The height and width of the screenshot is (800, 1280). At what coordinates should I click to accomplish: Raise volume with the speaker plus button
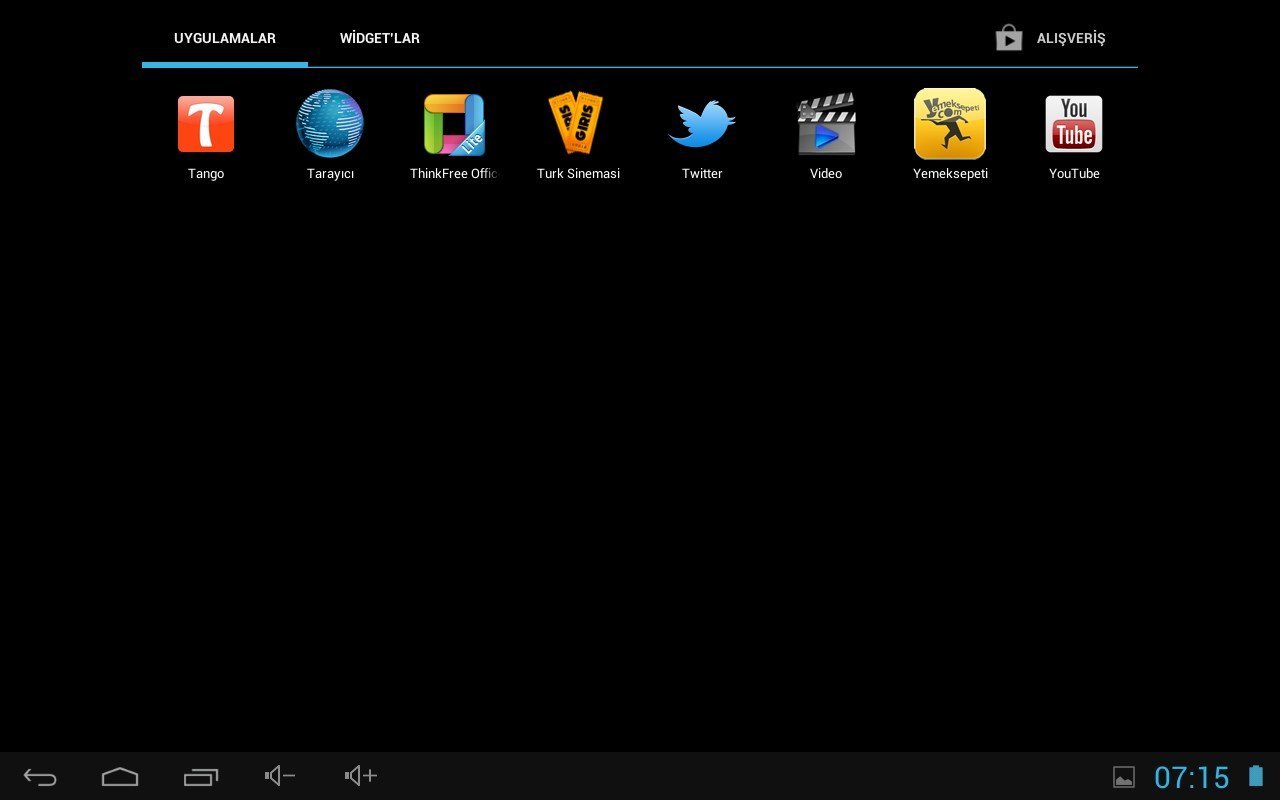(x=361, y=775)
